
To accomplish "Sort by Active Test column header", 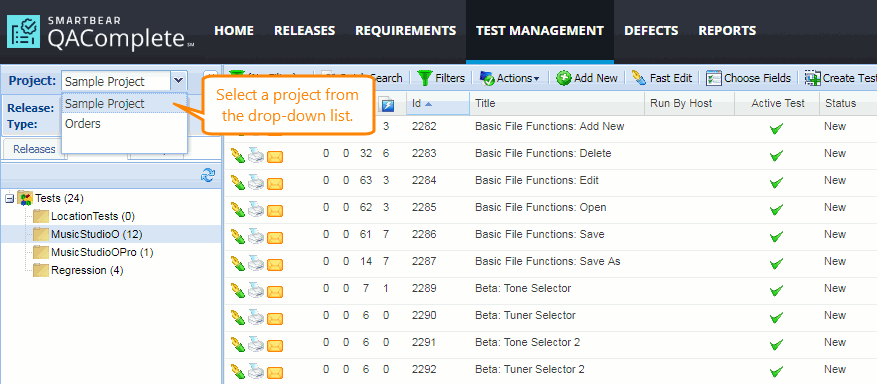I will pos(777,103).
